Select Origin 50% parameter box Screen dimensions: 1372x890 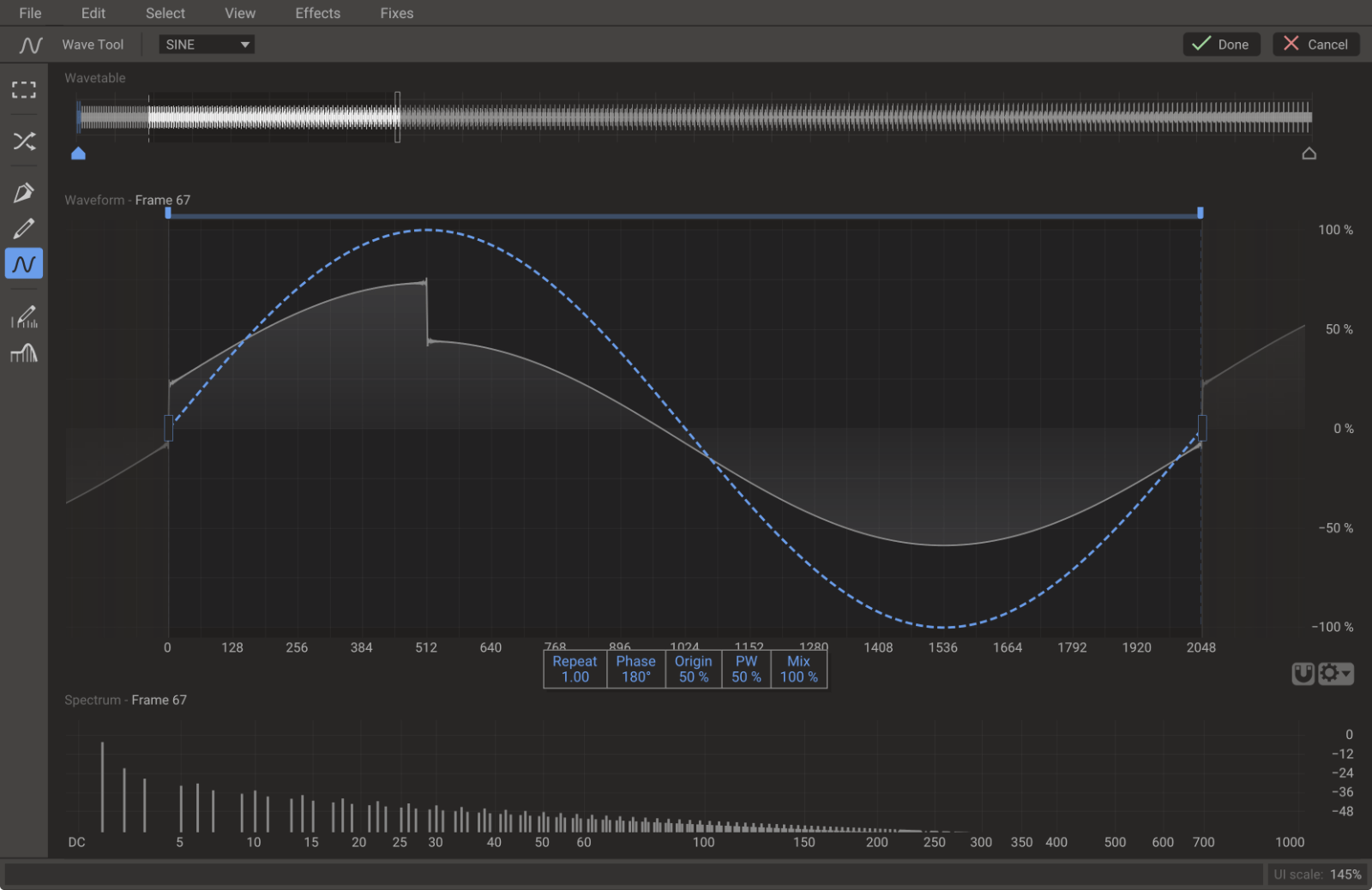tap(693, 669)
